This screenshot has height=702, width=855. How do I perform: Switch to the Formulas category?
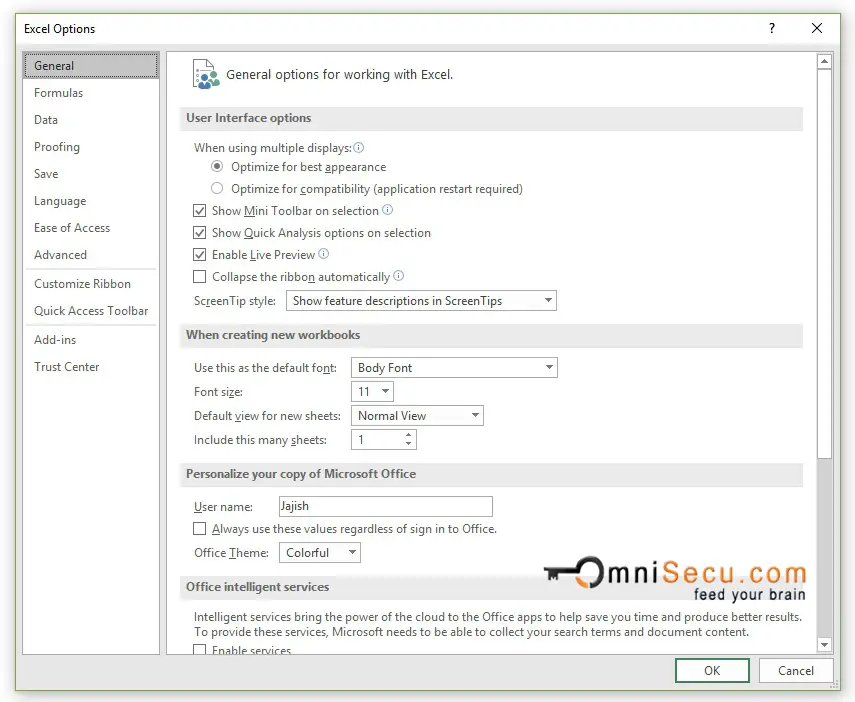pyautogui.click(x=58, y=92)
